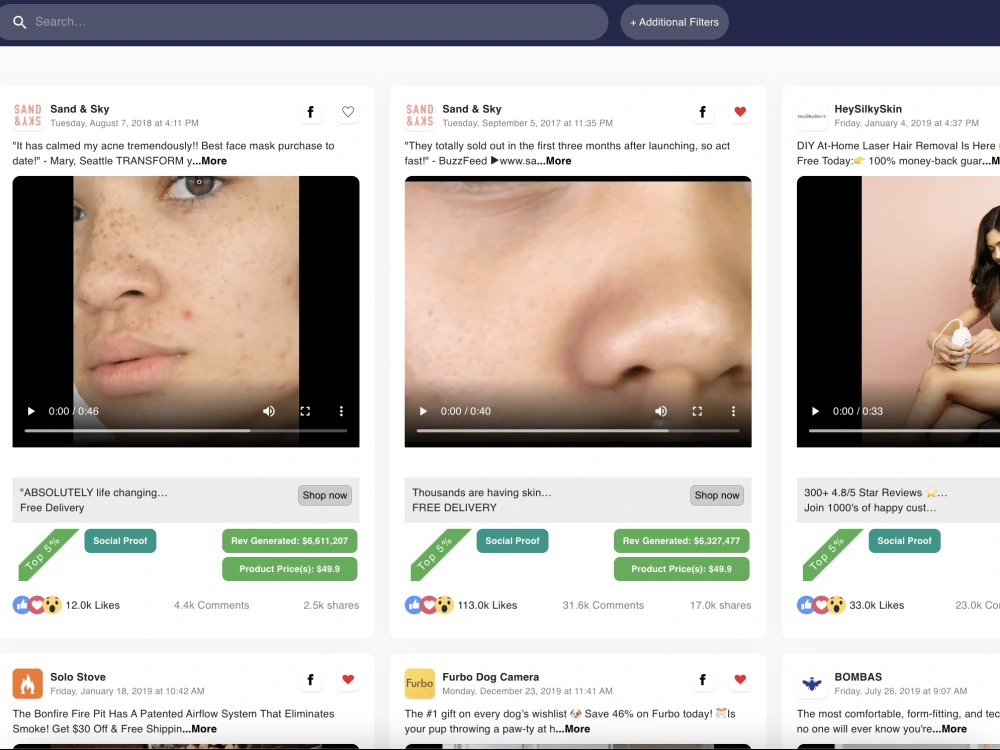Click Social Proof on the September 2017 Sand & Sky ad
Image resolution: width=1000 pixels, height=750 pixels.
click(x=512, y=541)
